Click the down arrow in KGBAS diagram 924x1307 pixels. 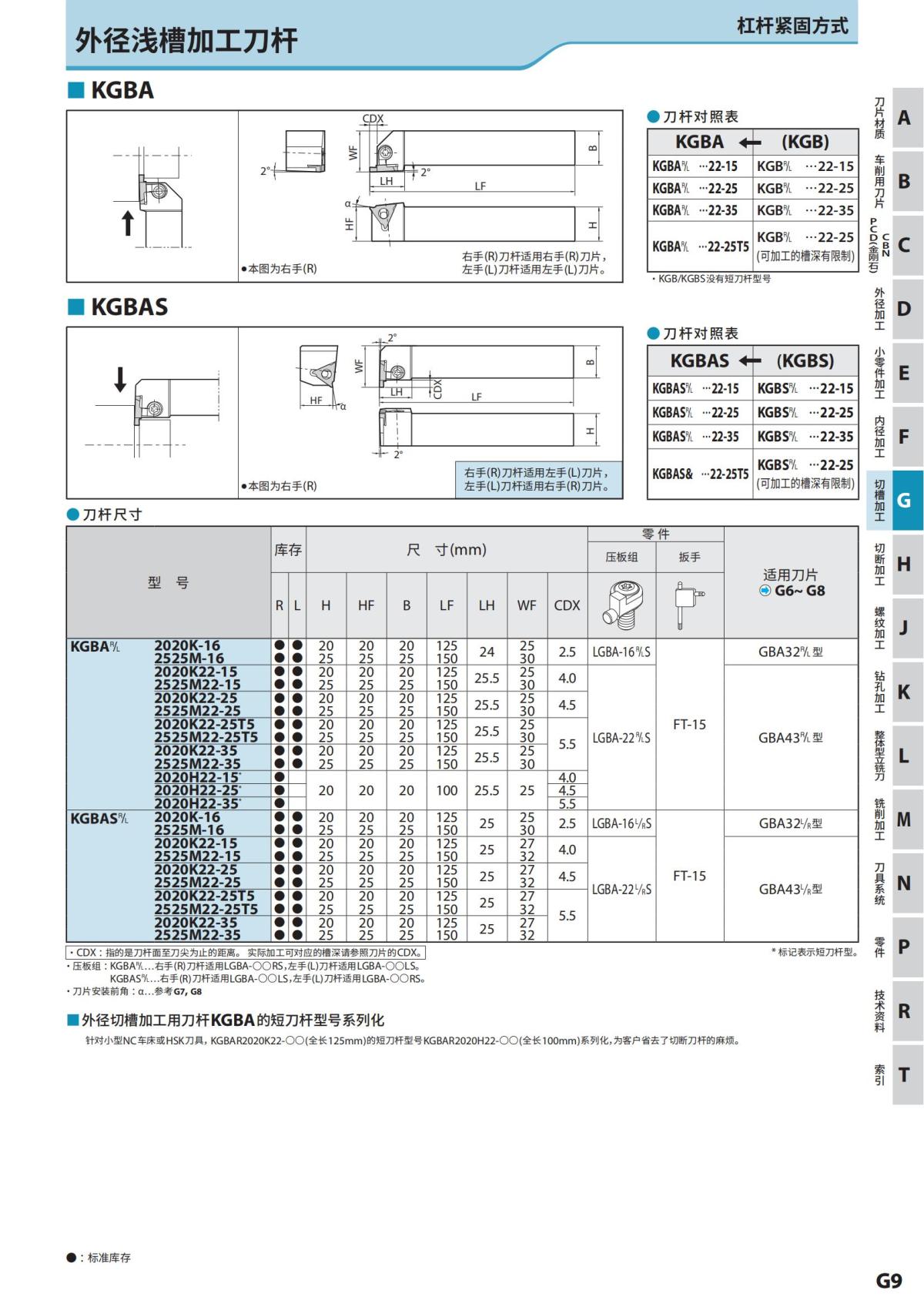pyautogui.click(x=120, y=380)
